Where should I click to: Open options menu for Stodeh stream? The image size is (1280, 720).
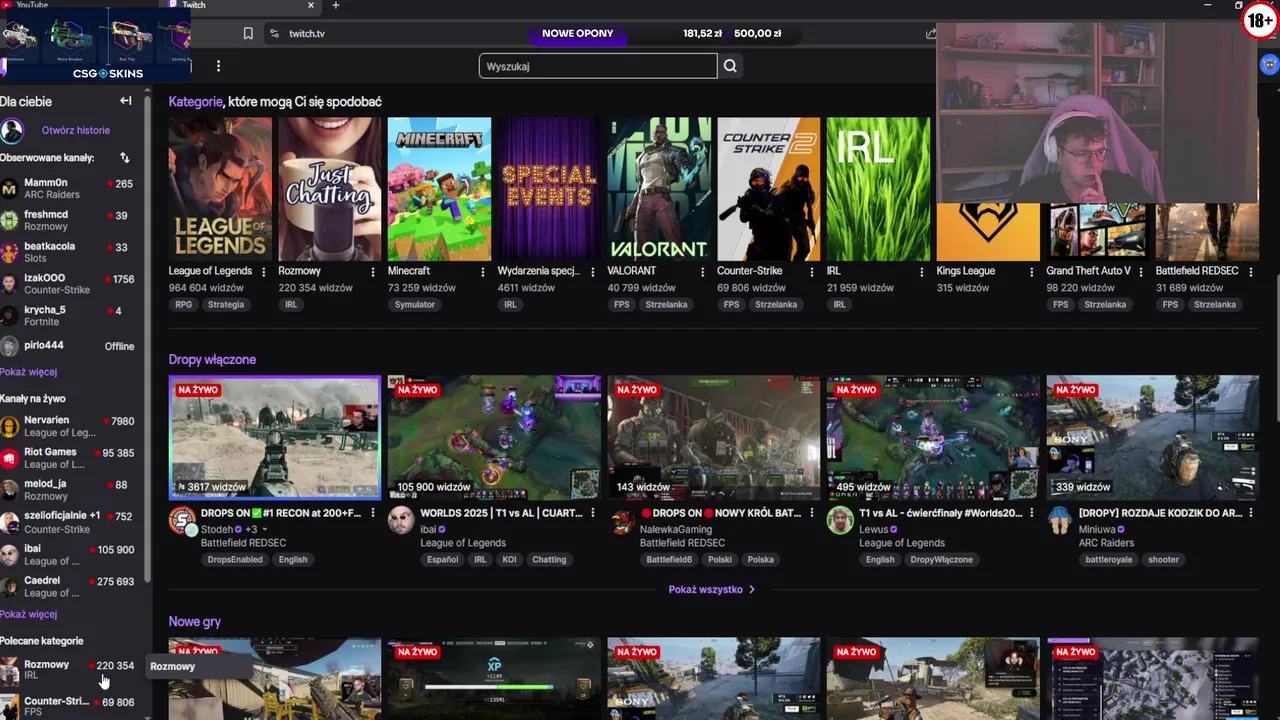373,513
